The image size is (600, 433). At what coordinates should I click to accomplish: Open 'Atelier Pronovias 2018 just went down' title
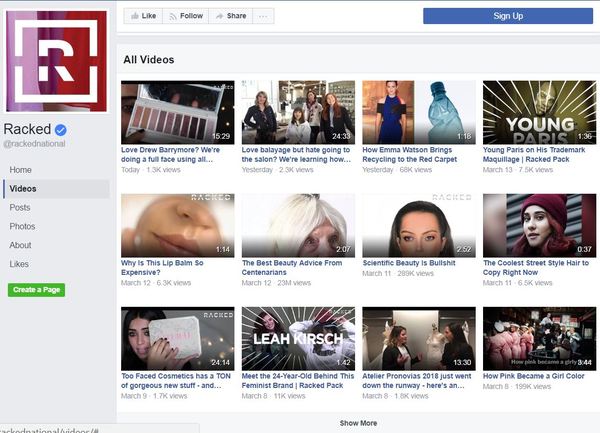(417, 381)
